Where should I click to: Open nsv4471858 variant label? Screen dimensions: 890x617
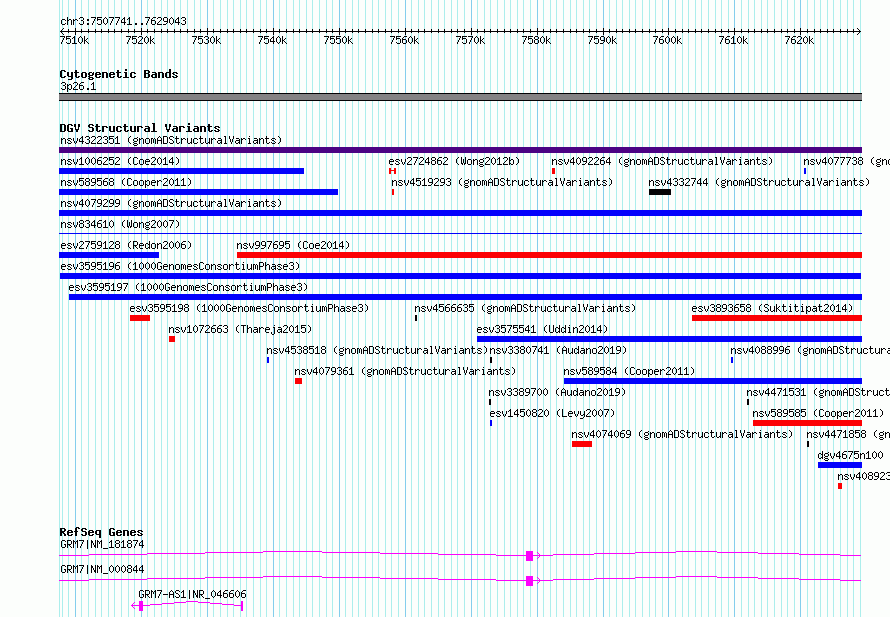pos(848,434)
